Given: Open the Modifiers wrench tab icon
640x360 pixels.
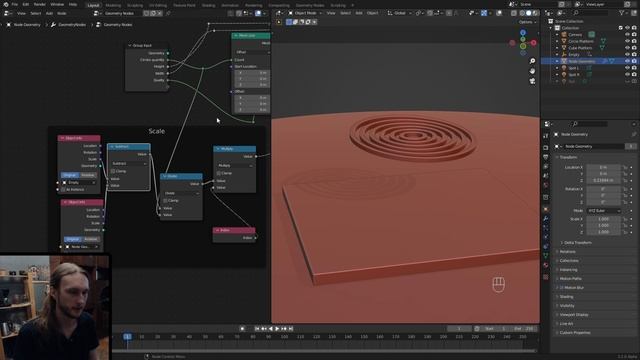Looking at the screenshot, I should click(546, 219).
